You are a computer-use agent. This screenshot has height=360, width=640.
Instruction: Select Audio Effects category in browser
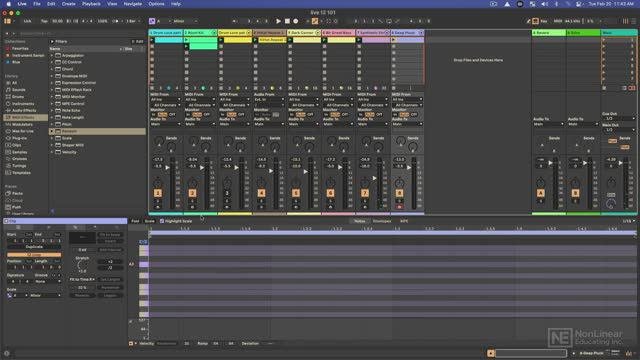point(24,110)
